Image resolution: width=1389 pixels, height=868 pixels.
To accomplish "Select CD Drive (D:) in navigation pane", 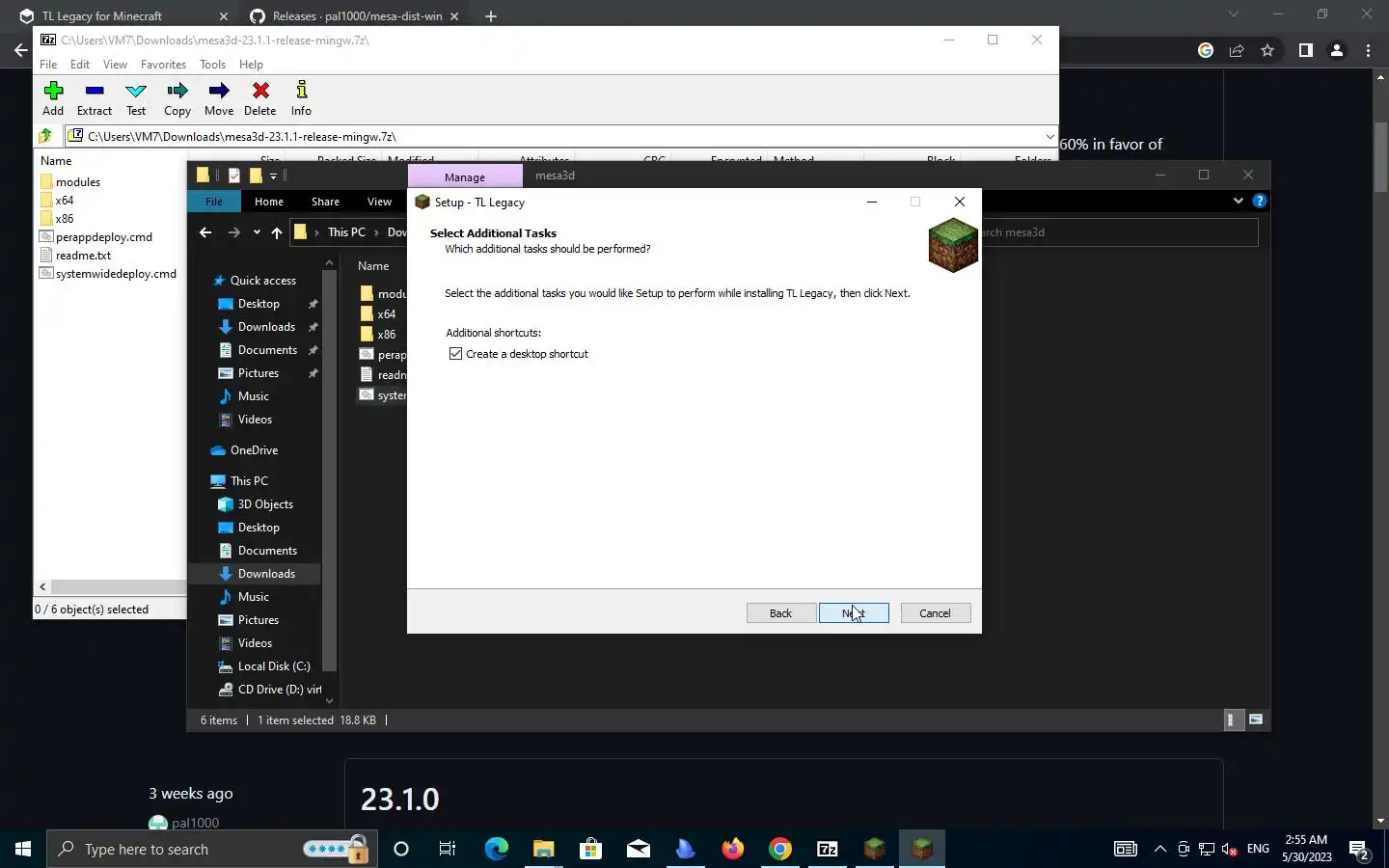I will click(270, 690).
